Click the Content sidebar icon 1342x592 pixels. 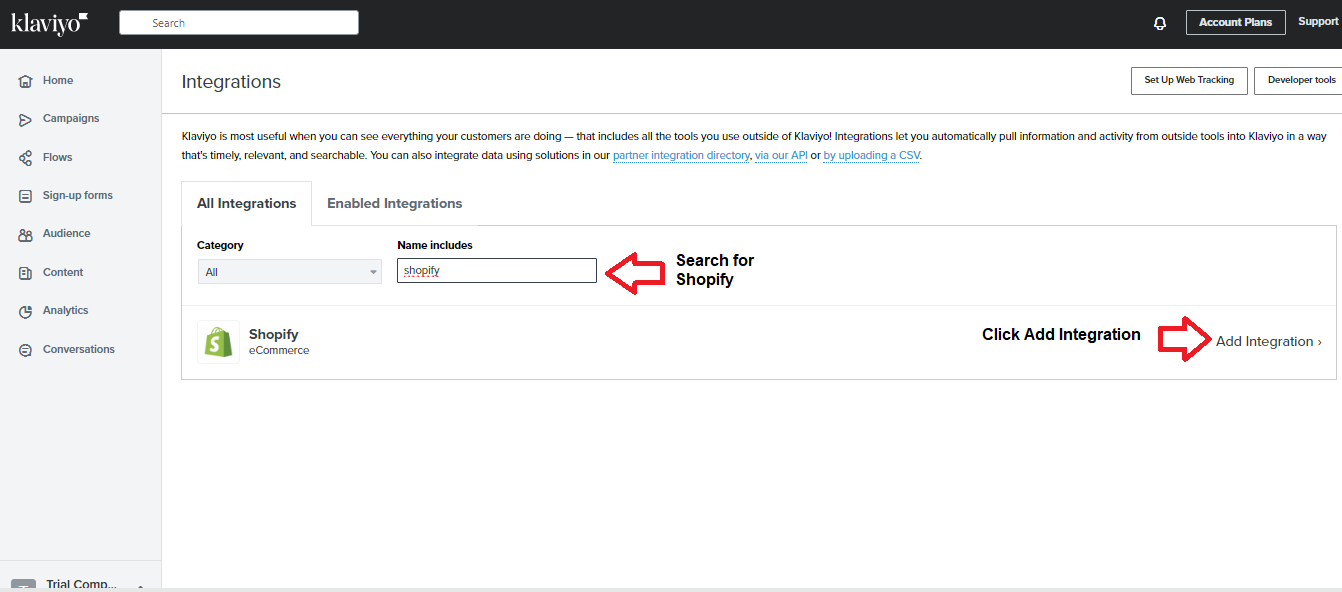[x=26, y=273]
